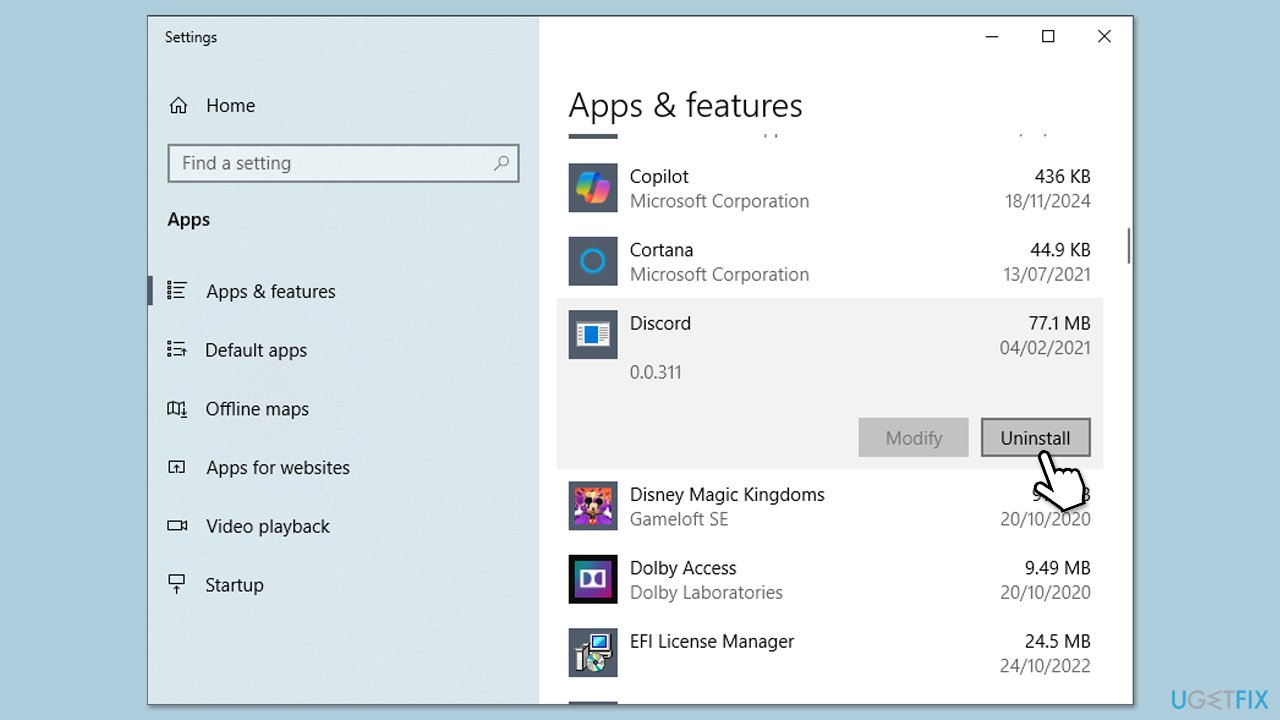Click the Apps & features list icon
1280x720 pixels.
[177, 291]
